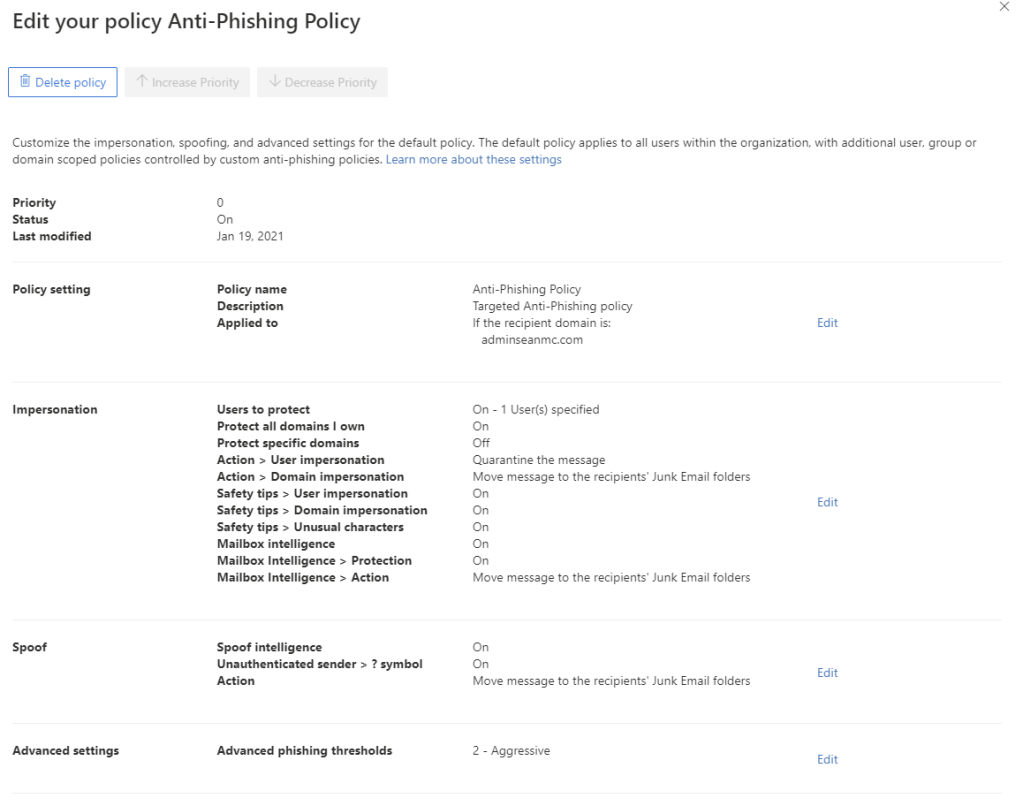
Task: Edit the Impersonation settings
Action: (x=827, y=502)
